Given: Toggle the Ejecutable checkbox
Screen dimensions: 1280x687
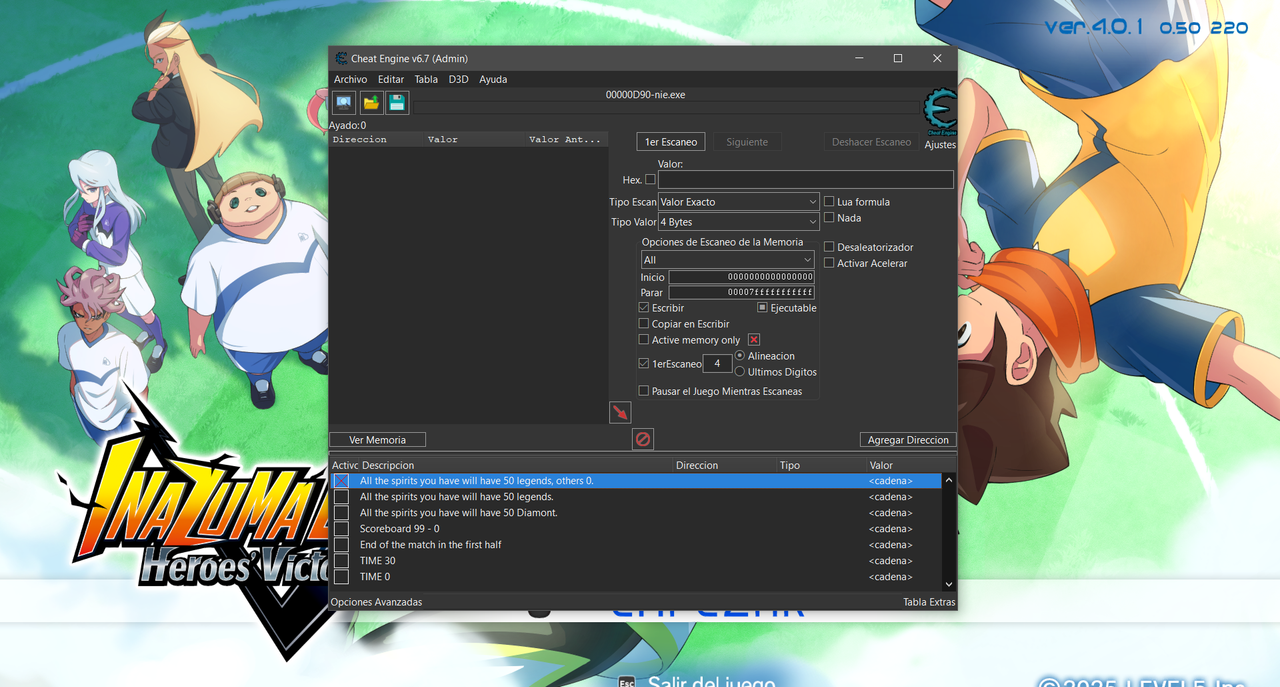Looking at the screenshot, I should (762, 308).
